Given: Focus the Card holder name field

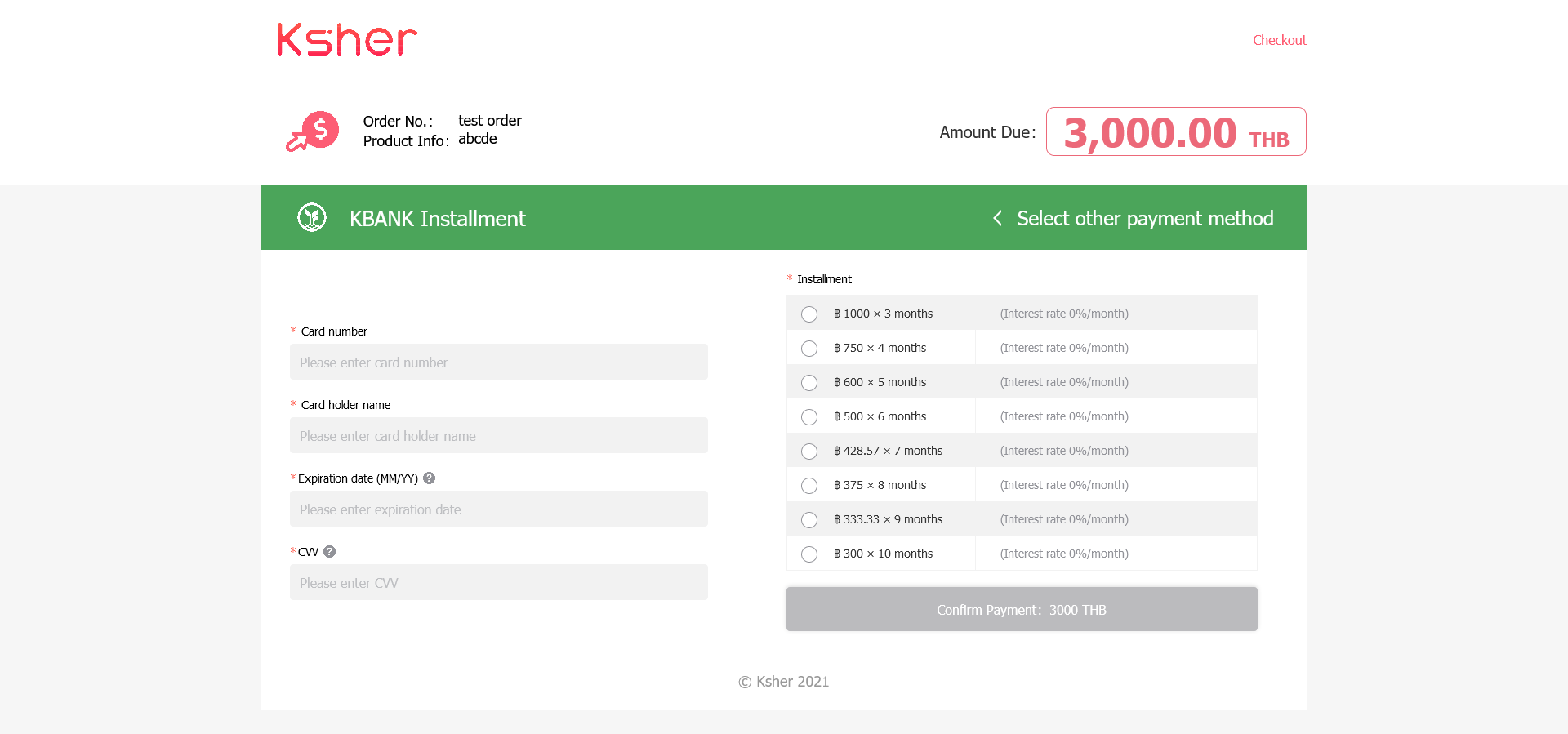Looking at the screenshot, I should click(x=499, y=435).
